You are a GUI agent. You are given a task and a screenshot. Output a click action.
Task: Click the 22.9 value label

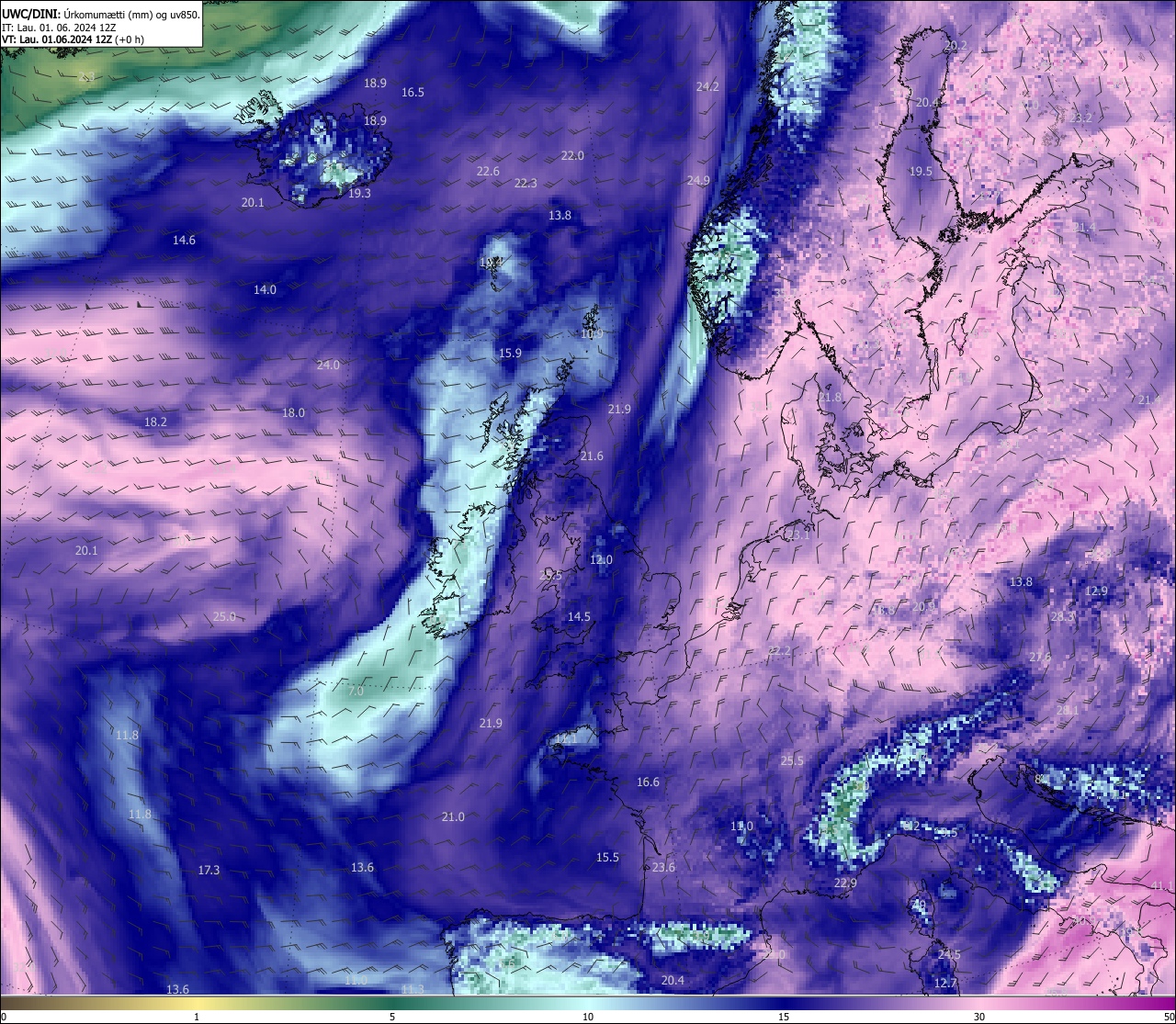point(845,883)
